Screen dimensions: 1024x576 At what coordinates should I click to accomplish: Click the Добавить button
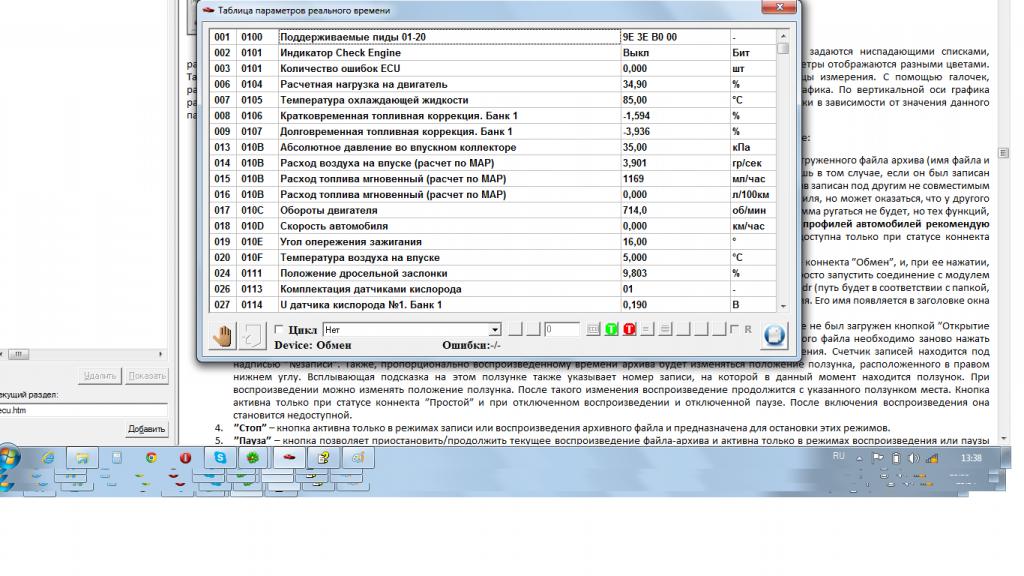pyautogui.click(x=145, y=428)
